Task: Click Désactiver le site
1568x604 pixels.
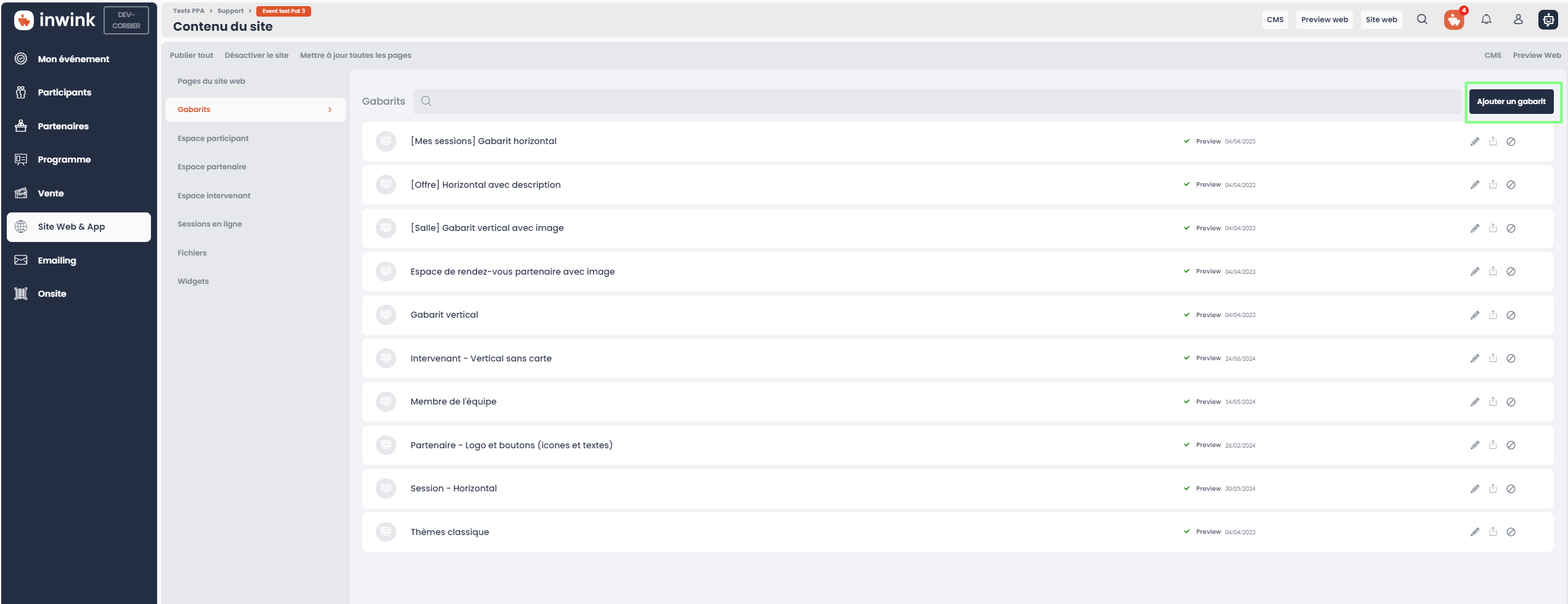Action: coord(256,55)
